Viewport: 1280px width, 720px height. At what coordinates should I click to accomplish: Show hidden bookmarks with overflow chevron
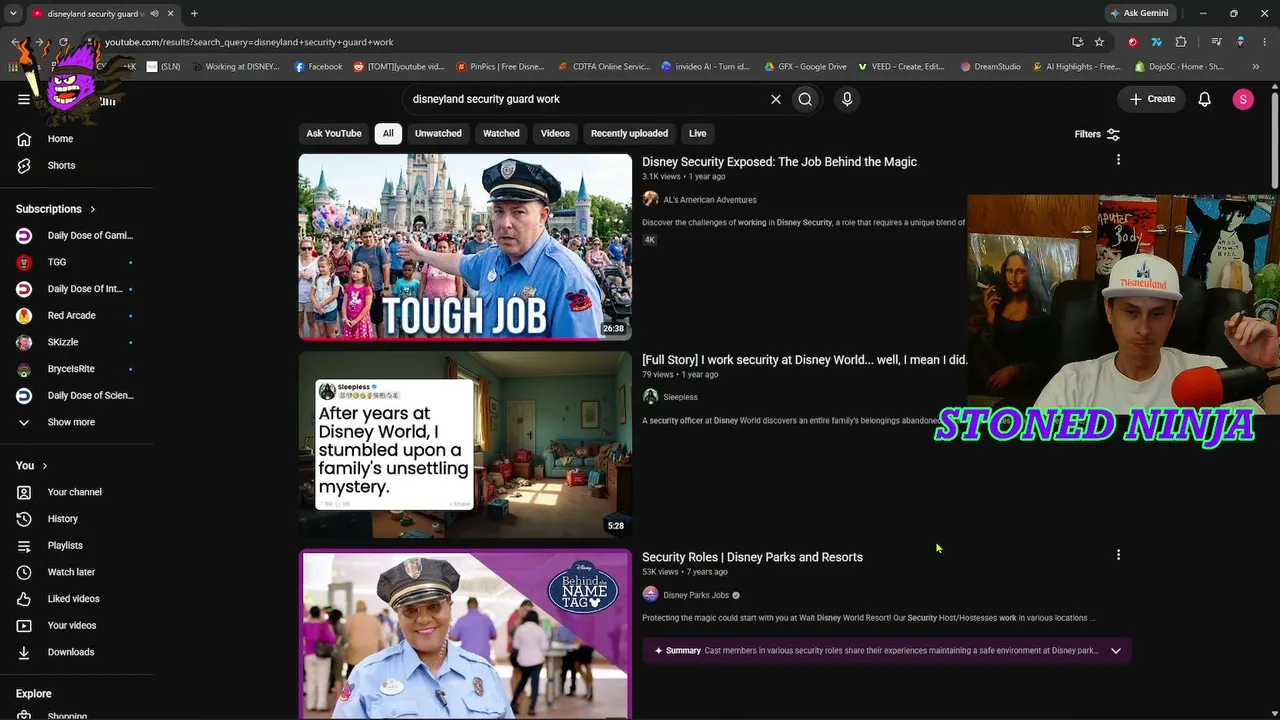[1255, 67]
